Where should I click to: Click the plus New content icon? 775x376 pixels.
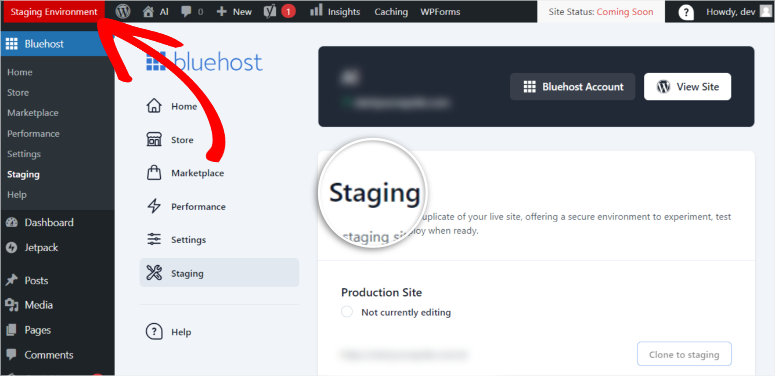tap(222, 12)
